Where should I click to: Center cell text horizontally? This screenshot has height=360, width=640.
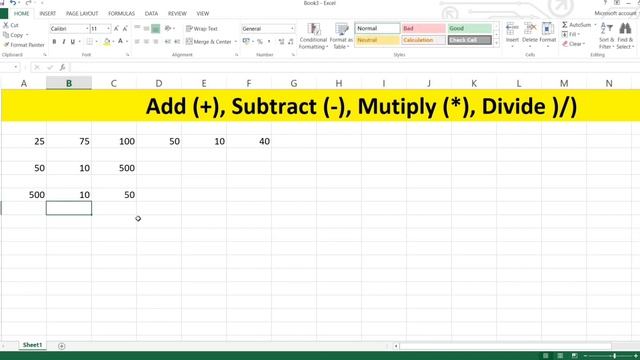146,42
